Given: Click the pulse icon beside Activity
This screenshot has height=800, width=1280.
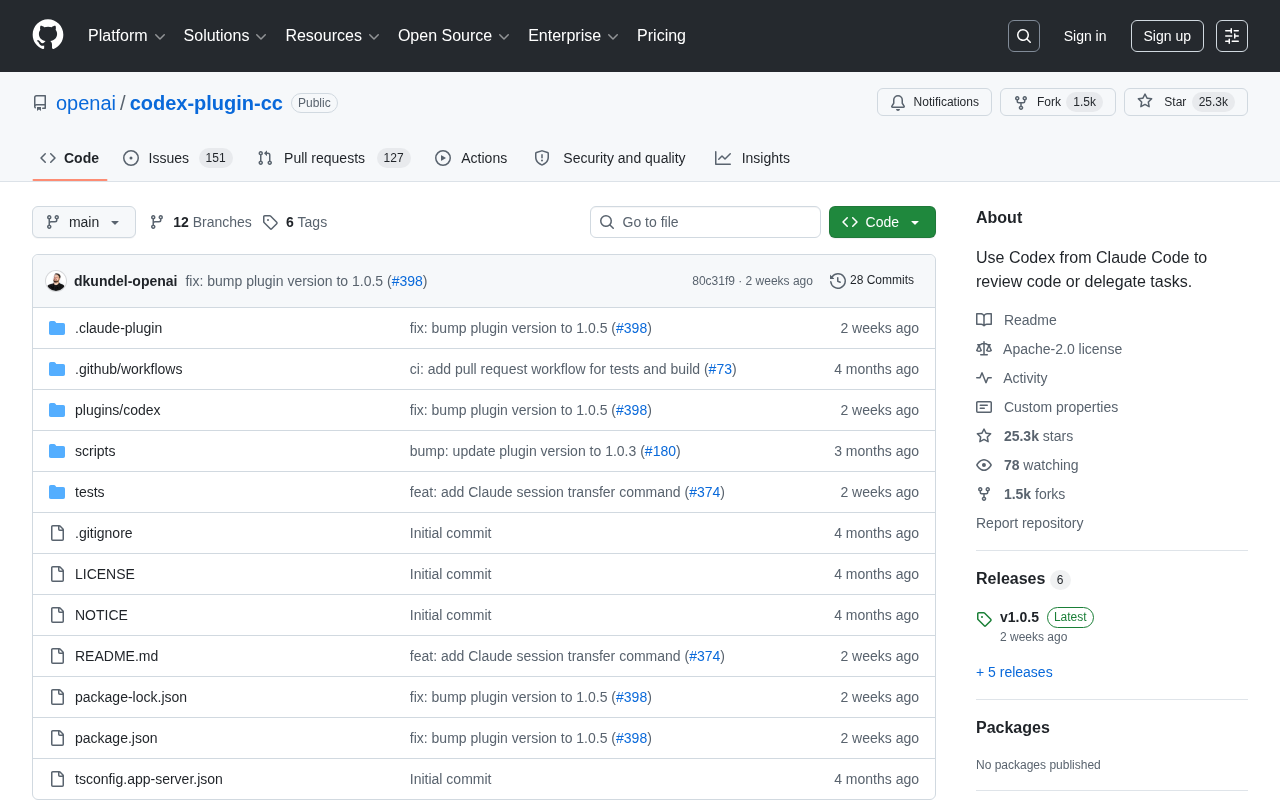Looking at the screenshot, I should coord(984,378).
